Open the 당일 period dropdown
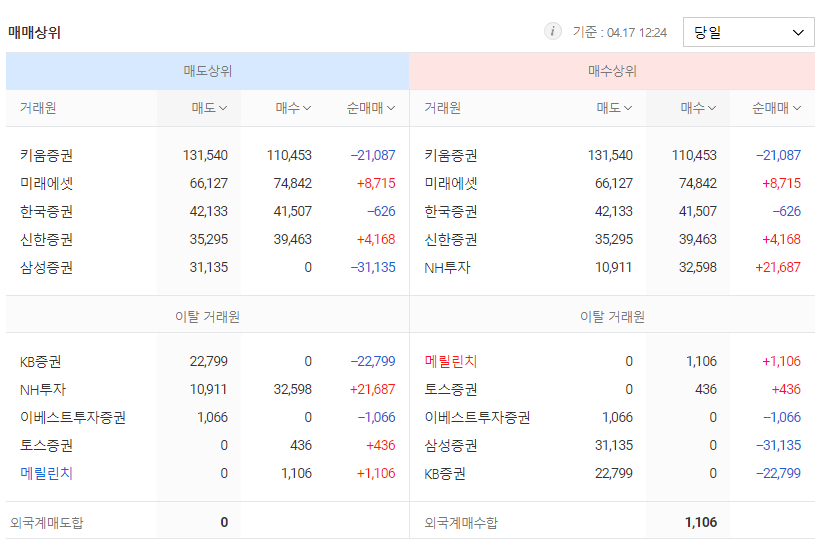Viewport: 823px width, 544px height. pos(748,32)
